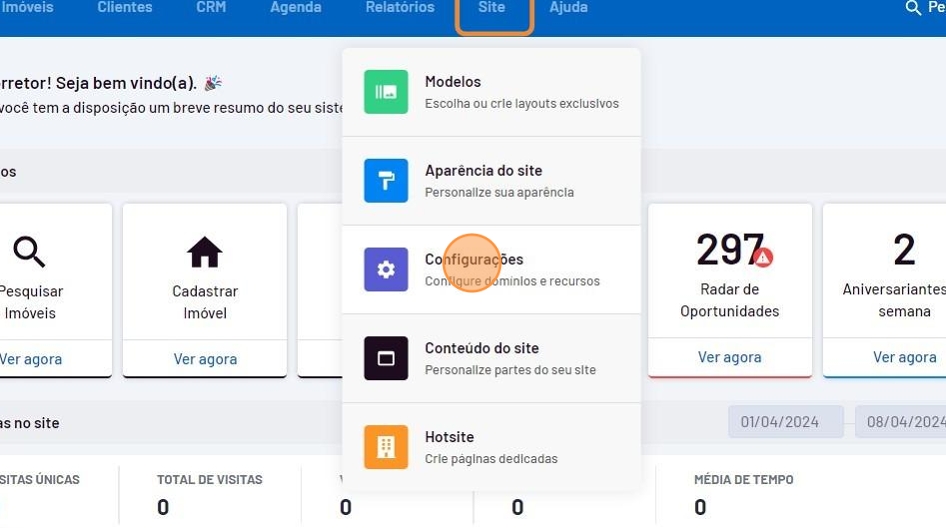Click the blue paint roller icon

pos(386,181)
